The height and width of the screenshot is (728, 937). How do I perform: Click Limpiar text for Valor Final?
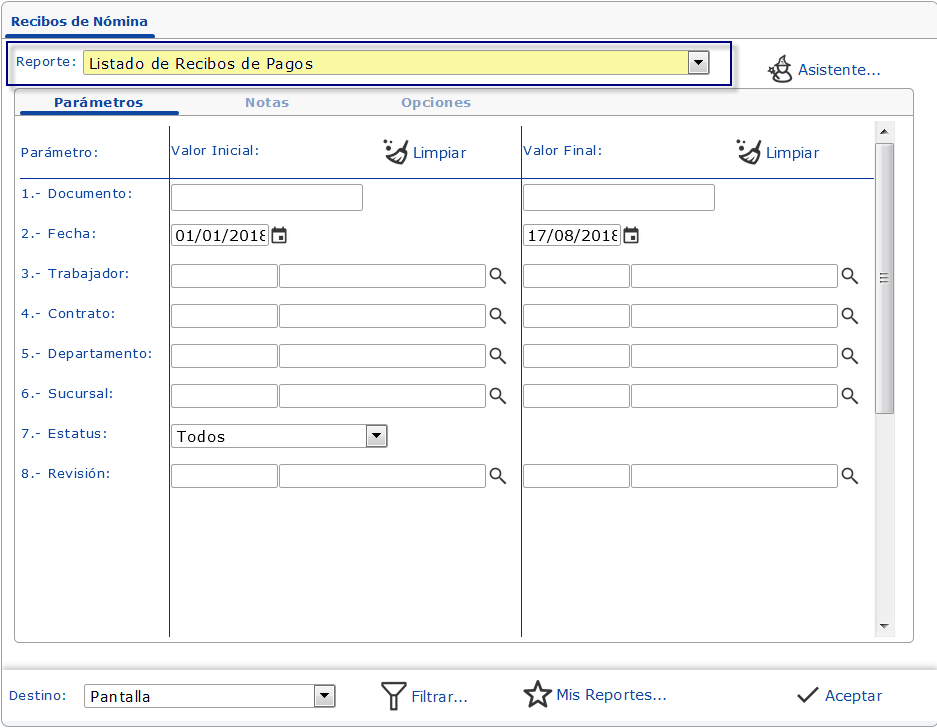coord(792,153)
